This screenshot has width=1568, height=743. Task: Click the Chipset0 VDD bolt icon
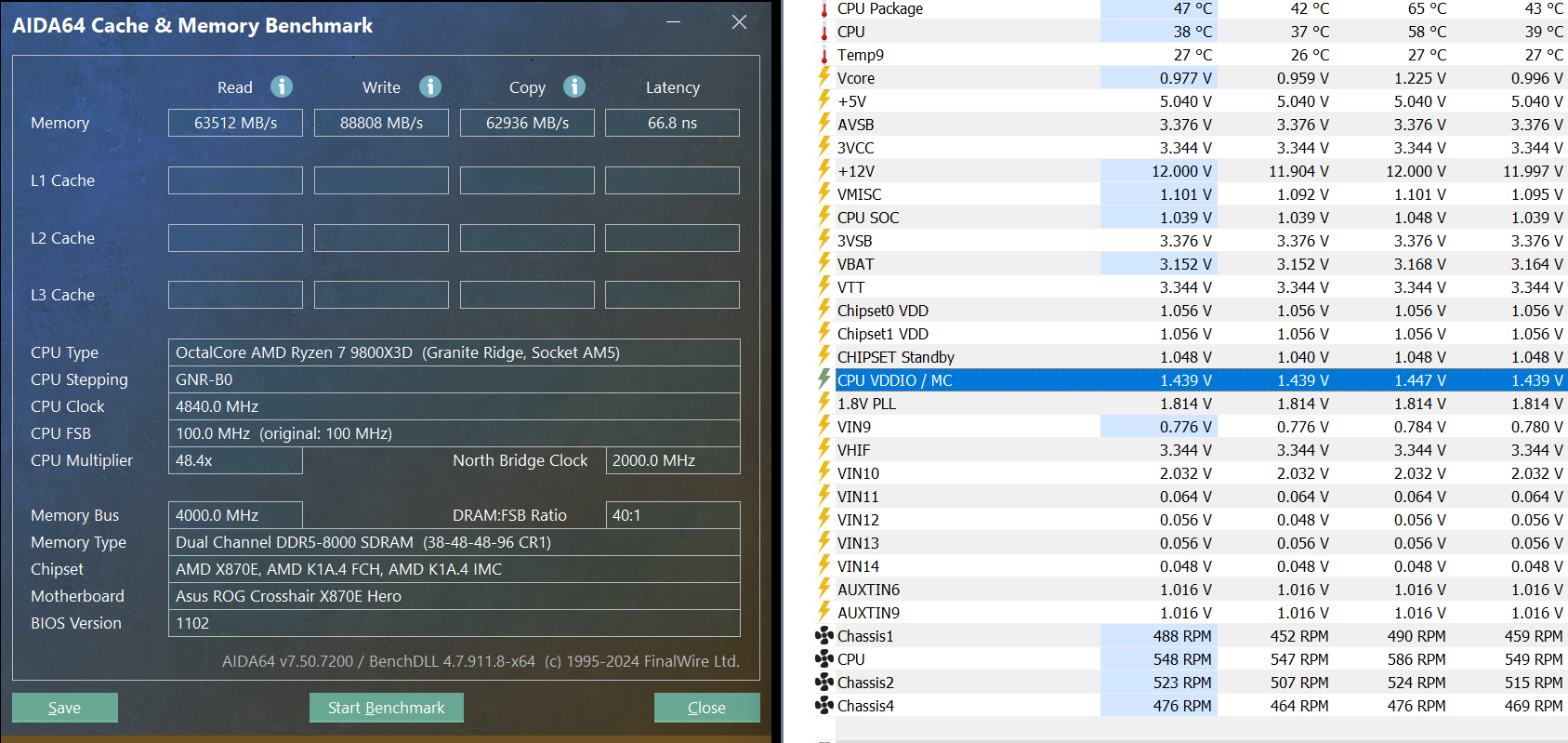pos(824,310)
